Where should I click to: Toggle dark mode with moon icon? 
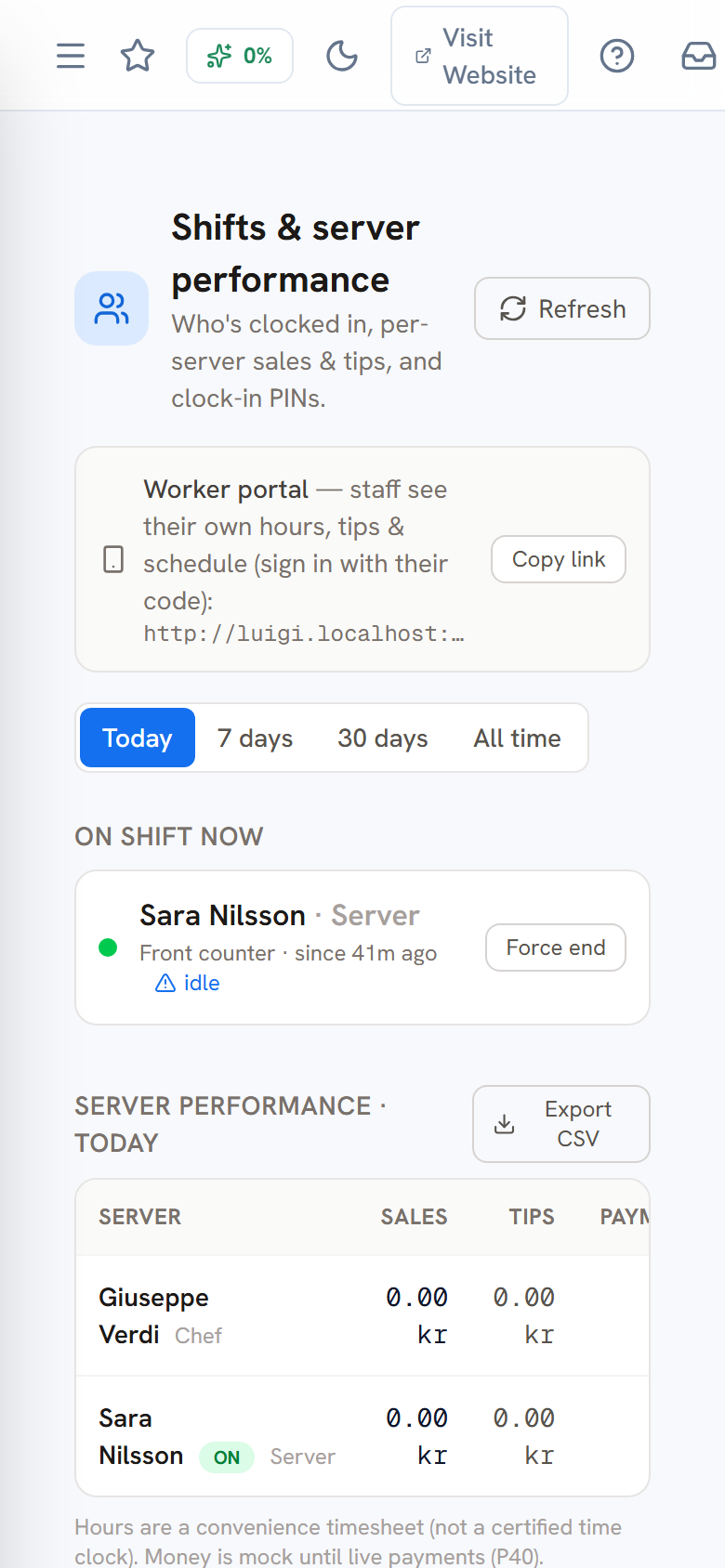pos(342,56)
